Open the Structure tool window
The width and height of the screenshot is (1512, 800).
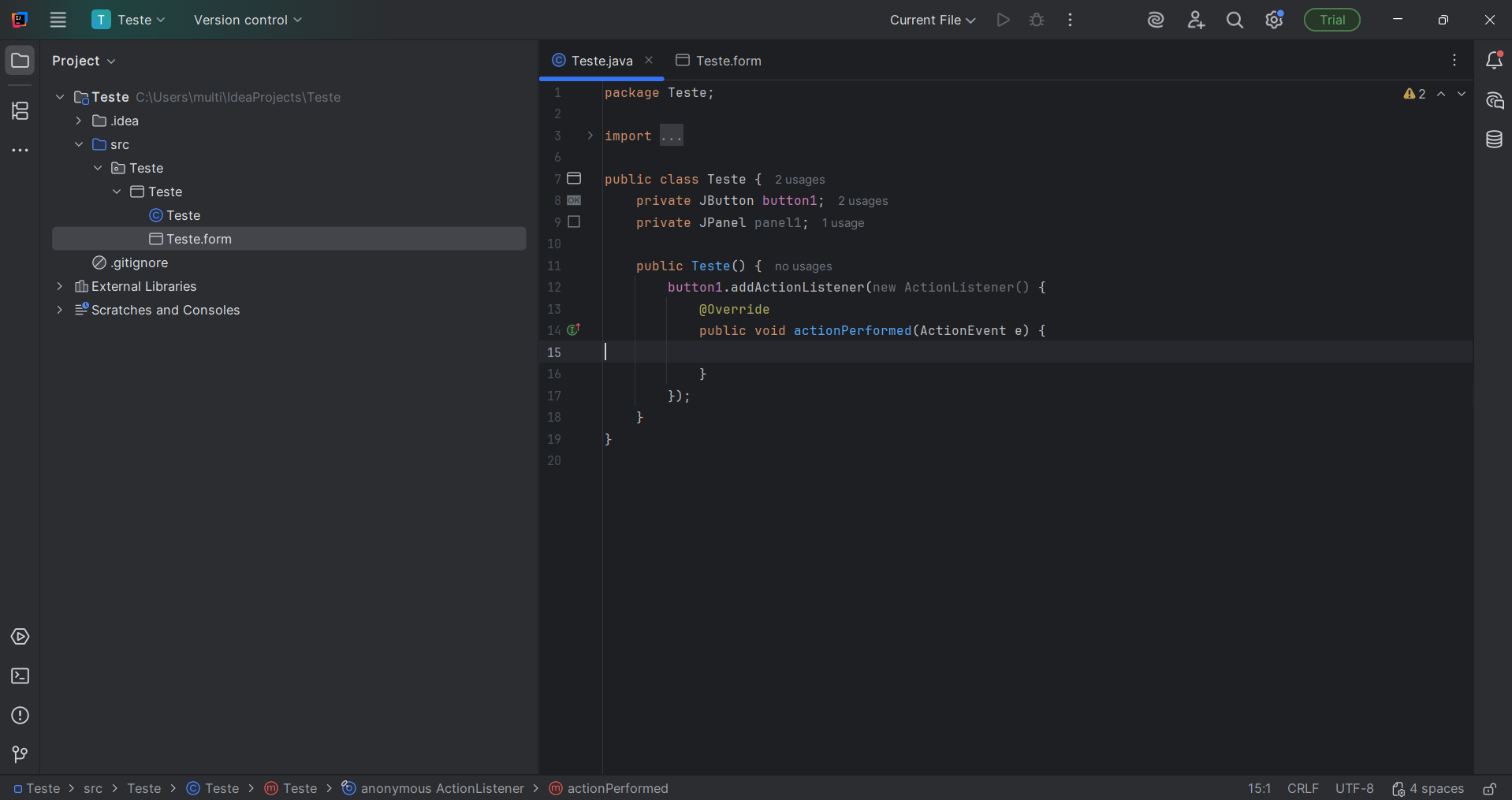coord(20,111)
